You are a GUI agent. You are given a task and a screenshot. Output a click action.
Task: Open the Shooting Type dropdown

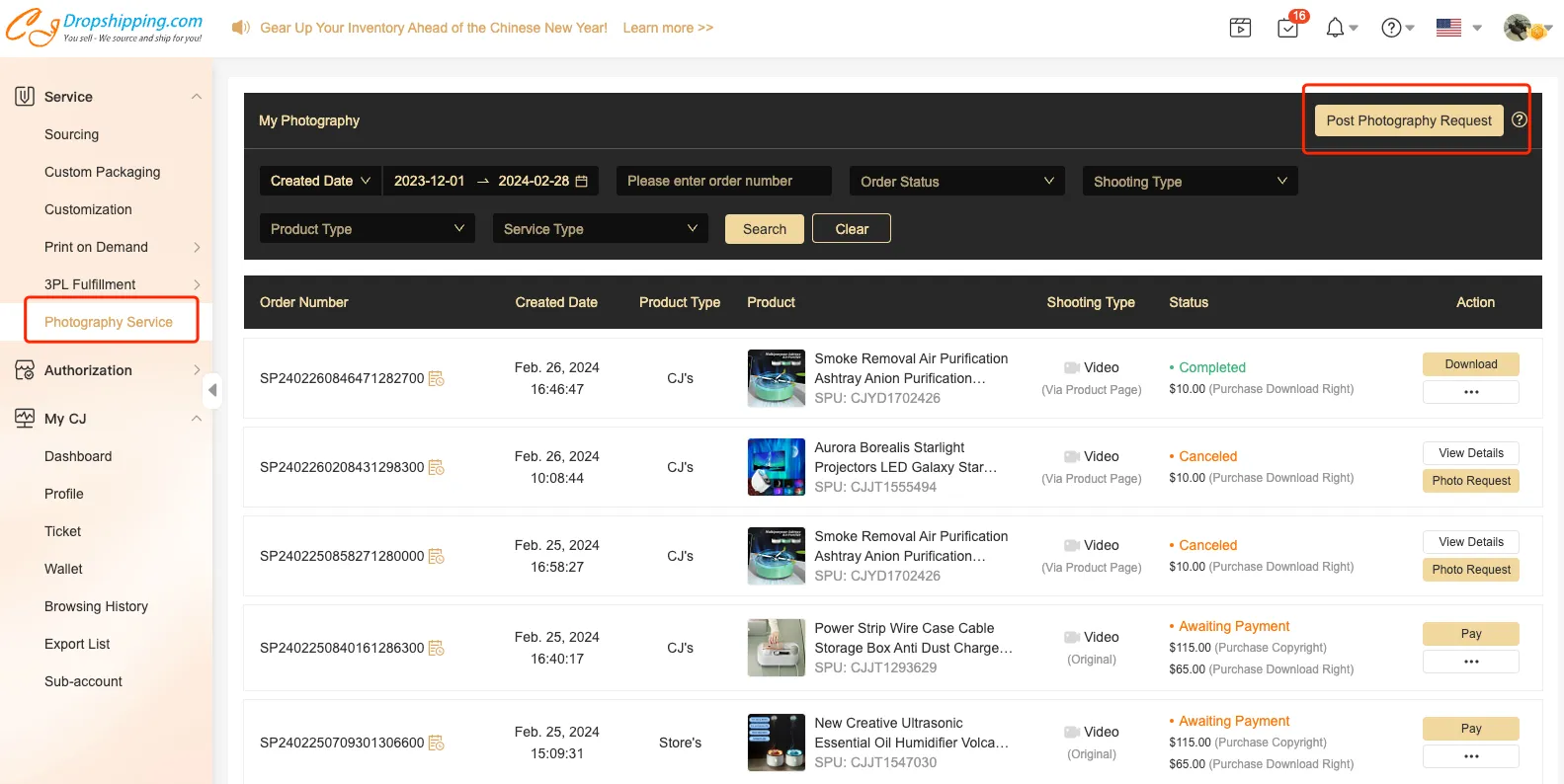click(x=1189, y=182)
